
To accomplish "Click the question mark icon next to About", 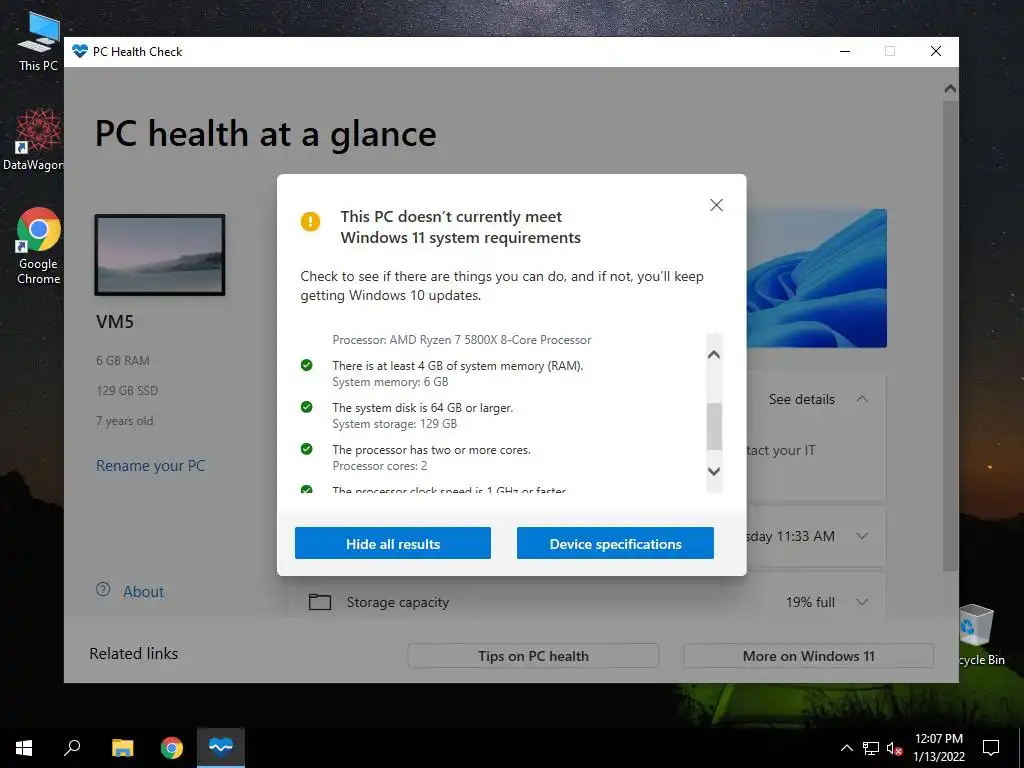I will [103, 590].
